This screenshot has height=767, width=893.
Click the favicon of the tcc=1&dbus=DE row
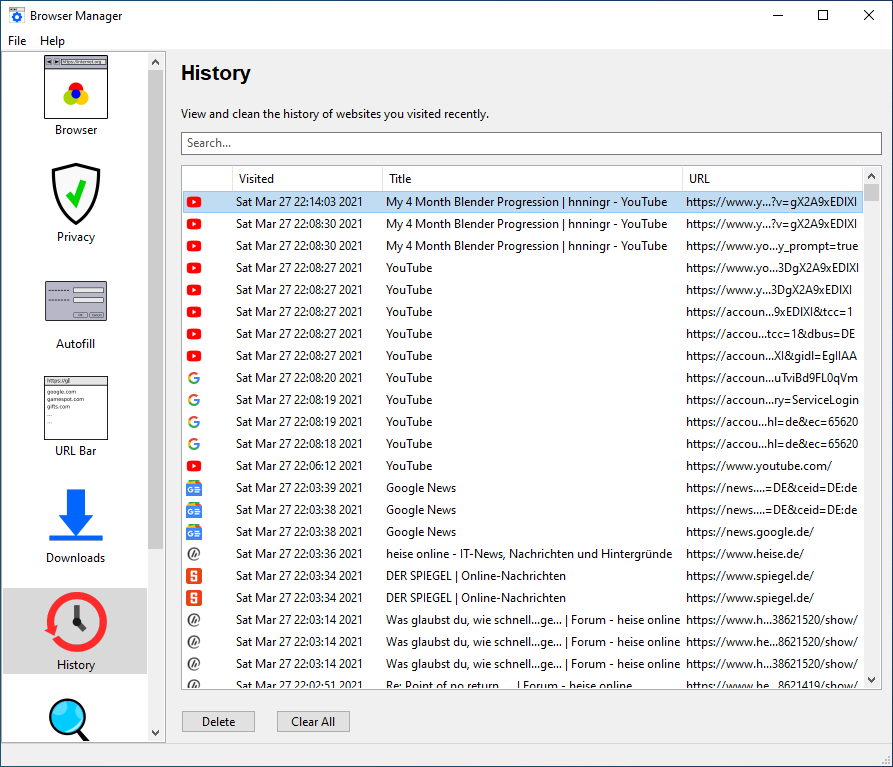pyautogui.click(x=194, y=334)
